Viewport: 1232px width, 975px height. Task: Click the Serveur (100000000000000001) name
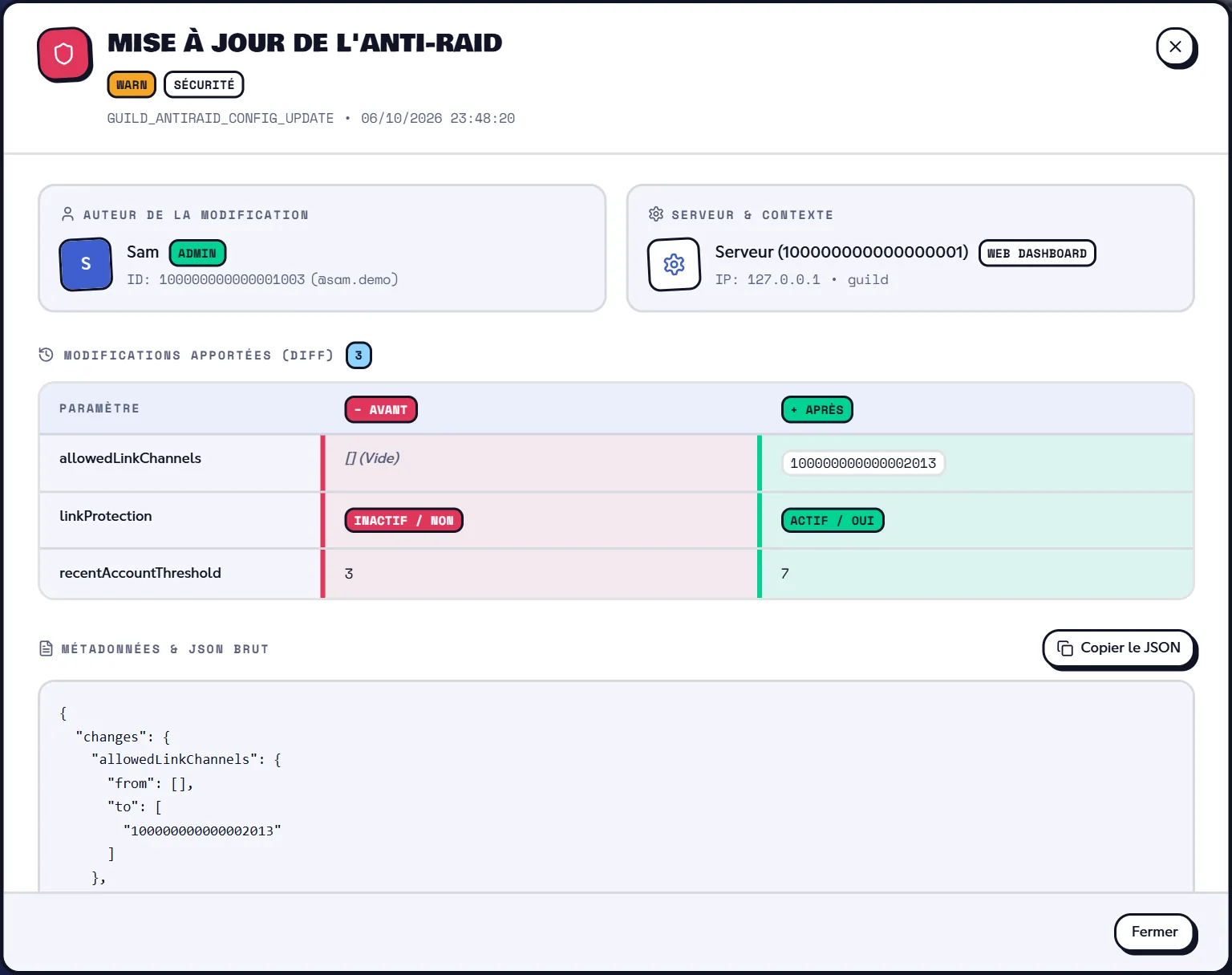point(841,252)
